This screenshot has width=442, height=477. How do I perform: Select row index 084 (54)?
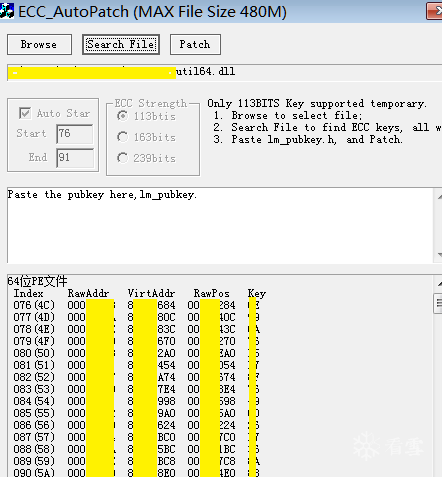(x=136, y=401)
